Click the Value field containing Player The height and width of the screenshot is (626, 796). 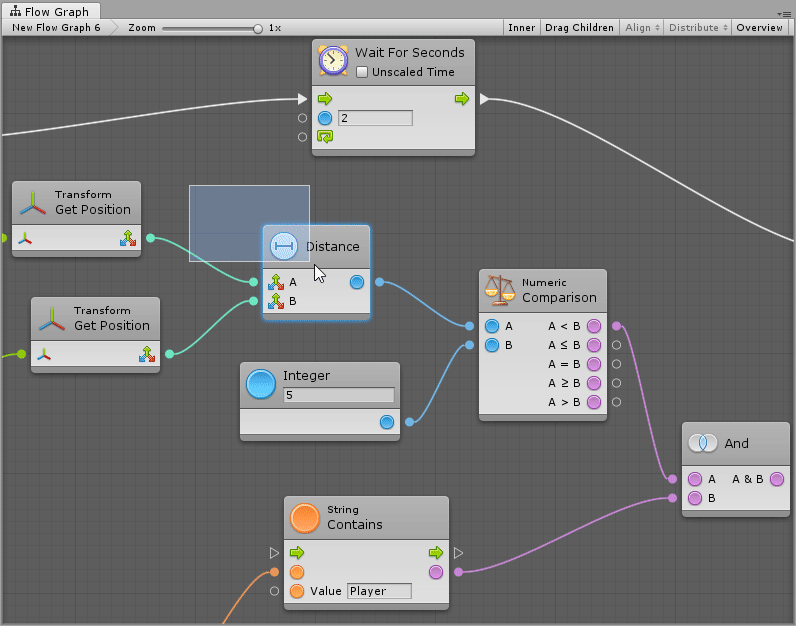coord(379,591)
